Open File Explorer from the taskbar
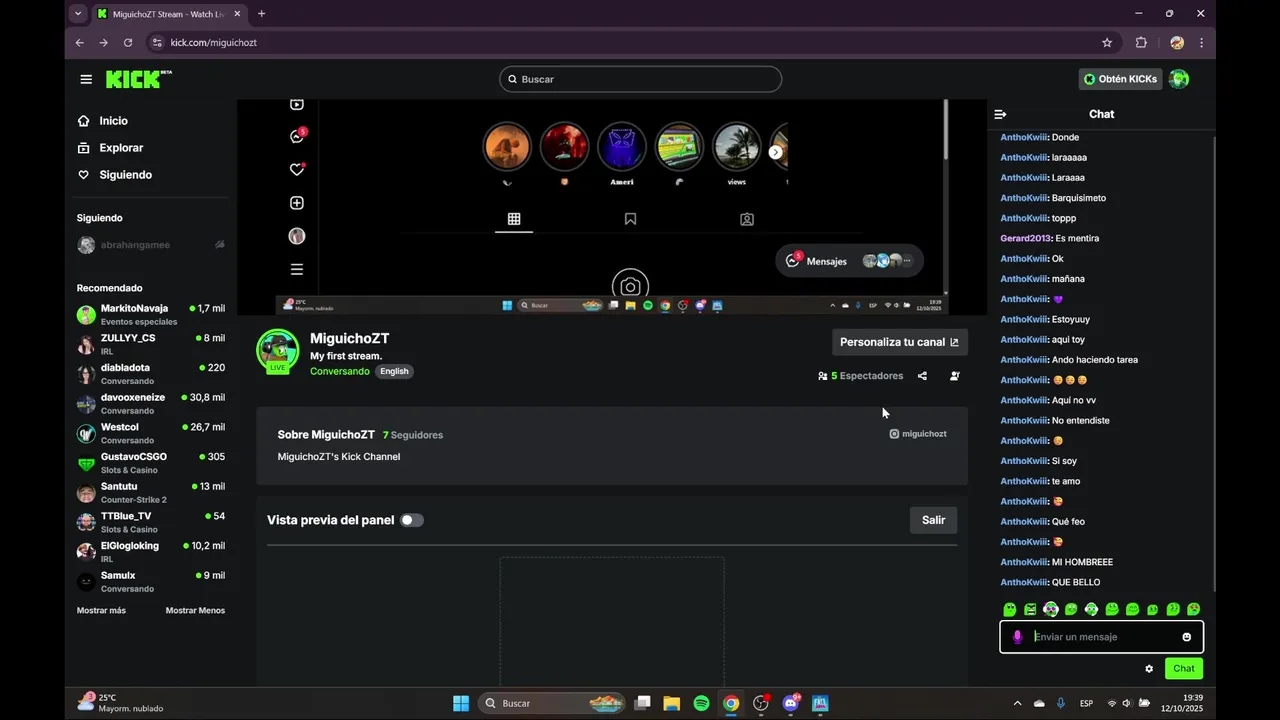The width and height of the screenshot is (1280, 720). tap(672, 703)
